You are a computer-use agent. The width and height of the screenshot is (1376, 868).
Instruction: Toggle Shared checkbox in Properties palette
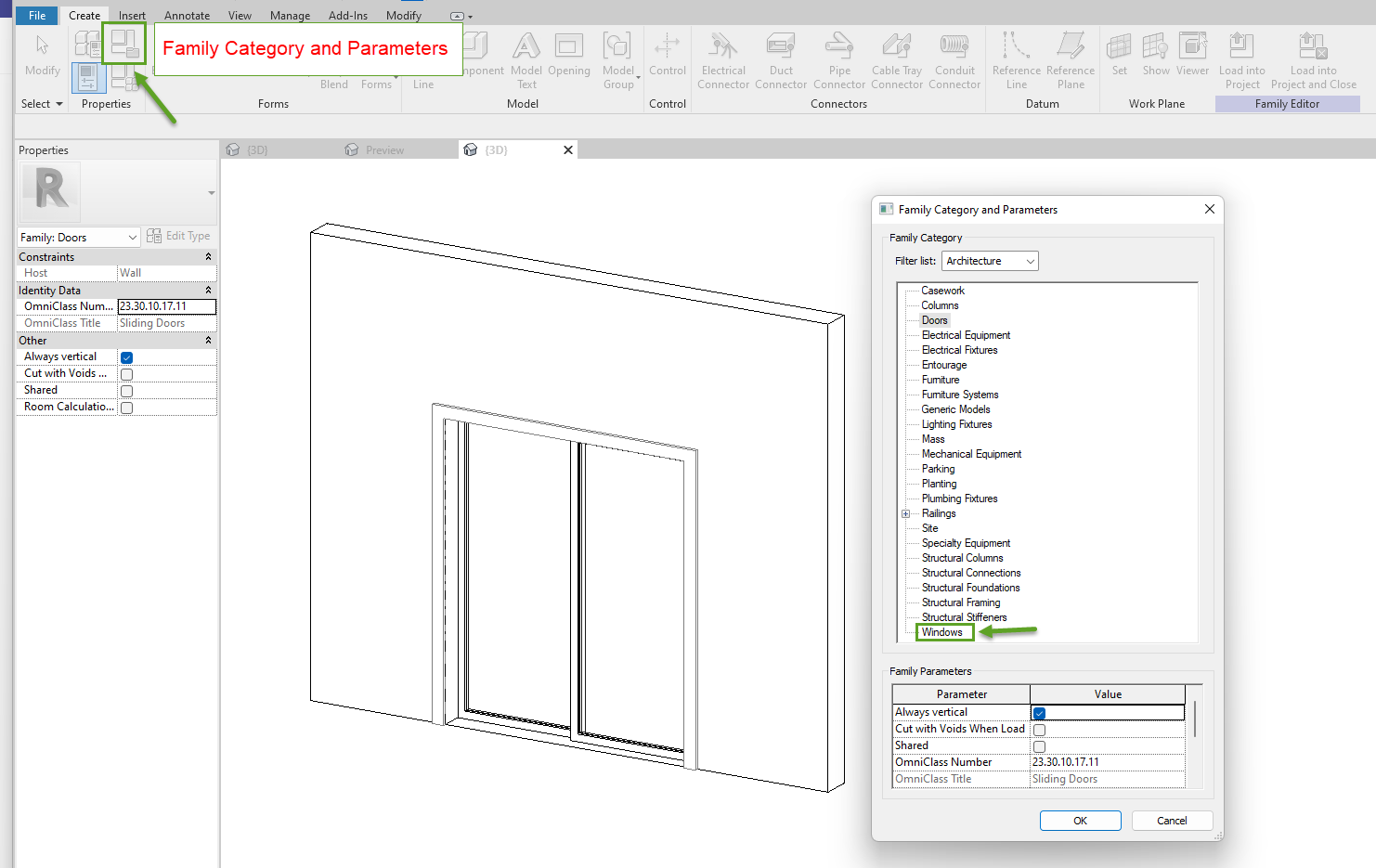126,391
